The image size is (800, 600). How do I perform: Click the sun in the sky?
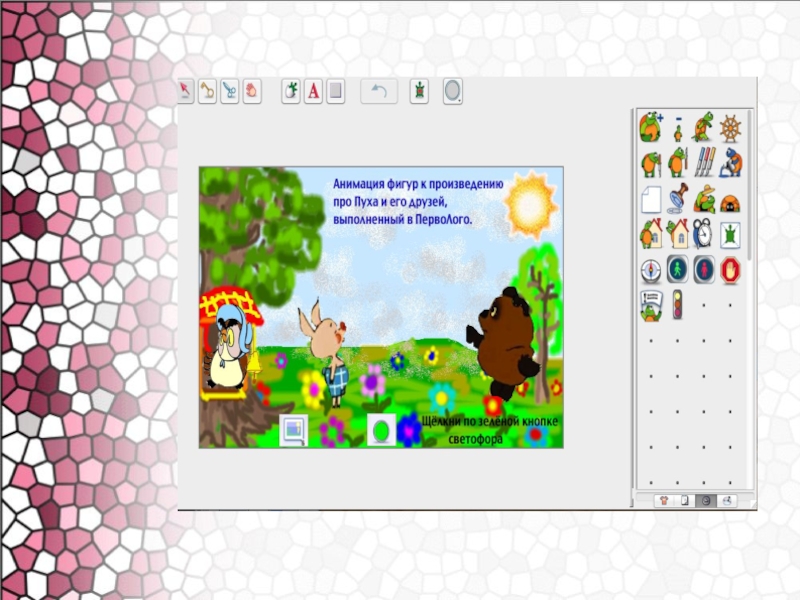530,205
